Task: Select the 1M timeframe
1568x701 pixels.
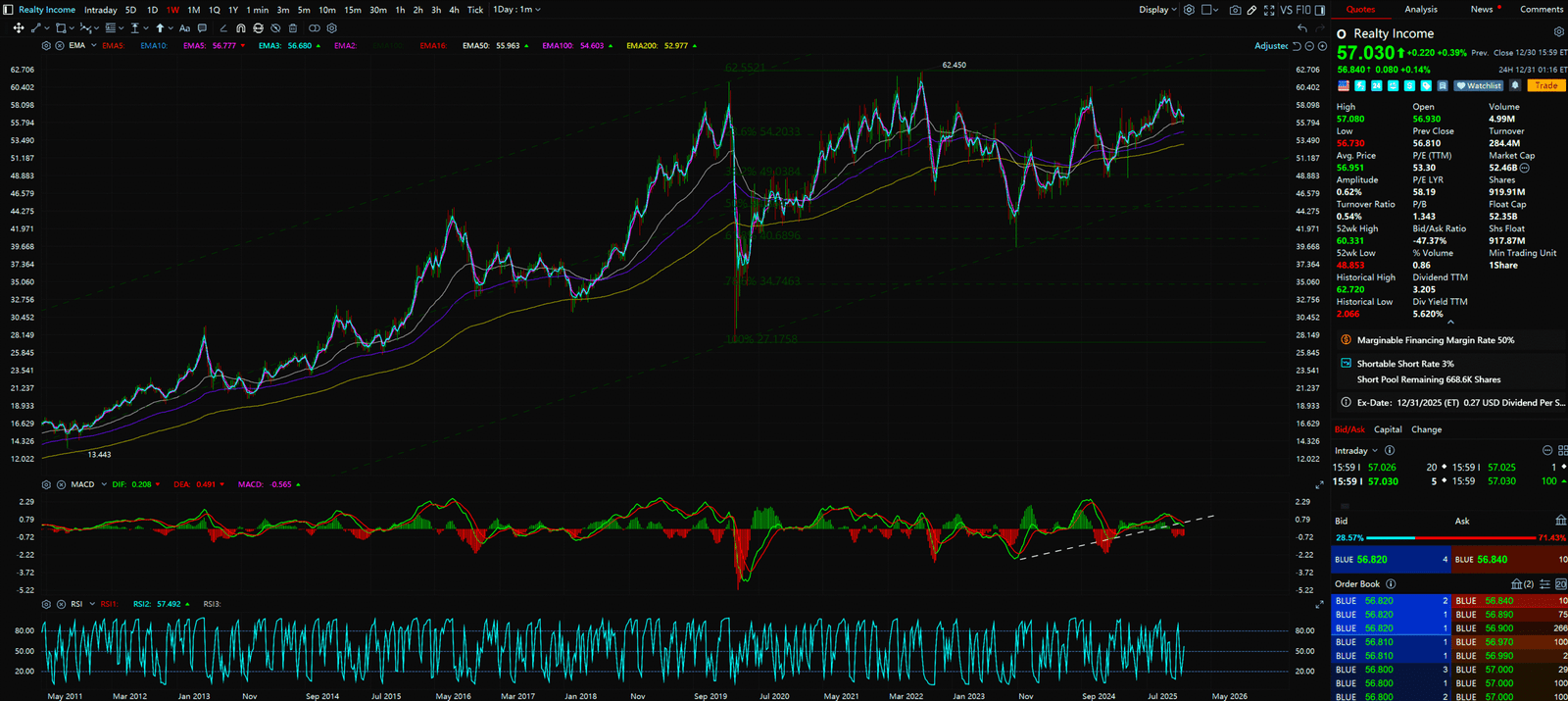Action: tap(193, 10)
